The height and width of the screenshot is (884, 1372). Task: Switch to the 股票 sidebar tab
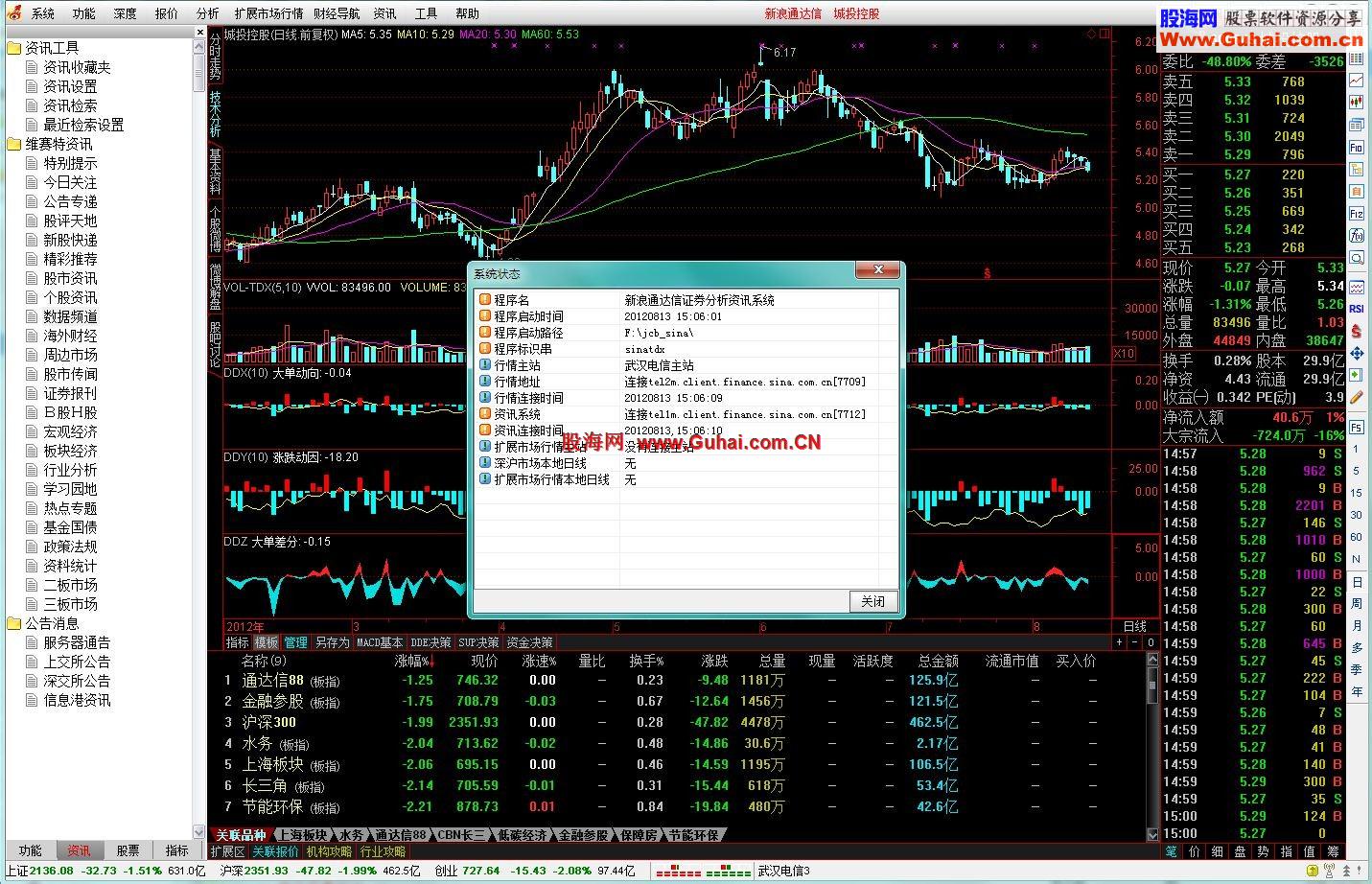coord(128,850)
